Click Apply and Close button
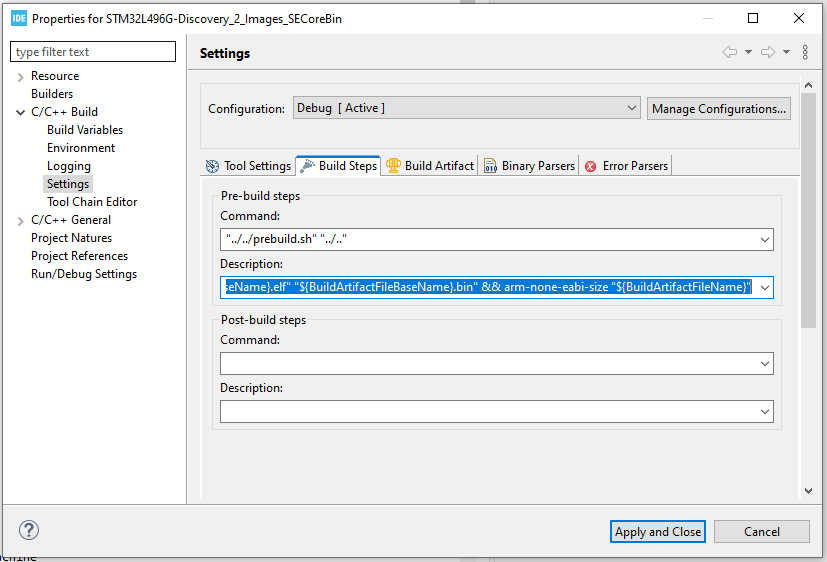 [x=658, y=531]
